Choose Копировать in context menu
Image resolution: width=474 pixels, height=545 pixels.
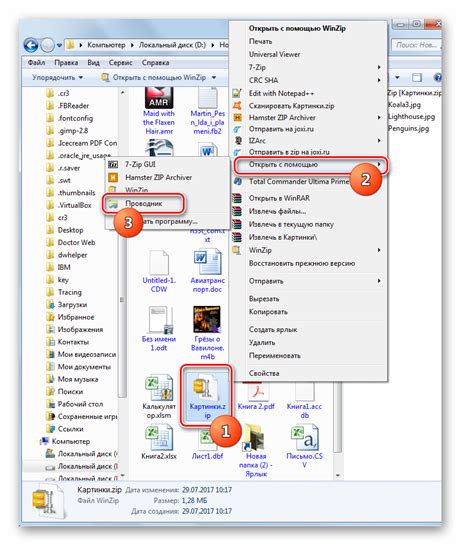tap(268, 312)
